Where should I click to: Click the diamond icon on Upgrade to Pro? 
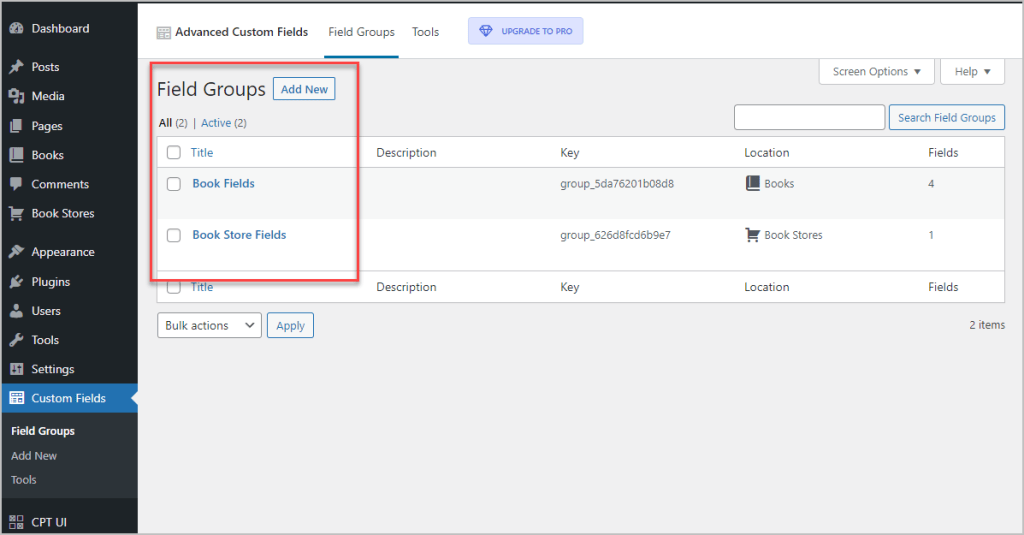tap(486, 31)
